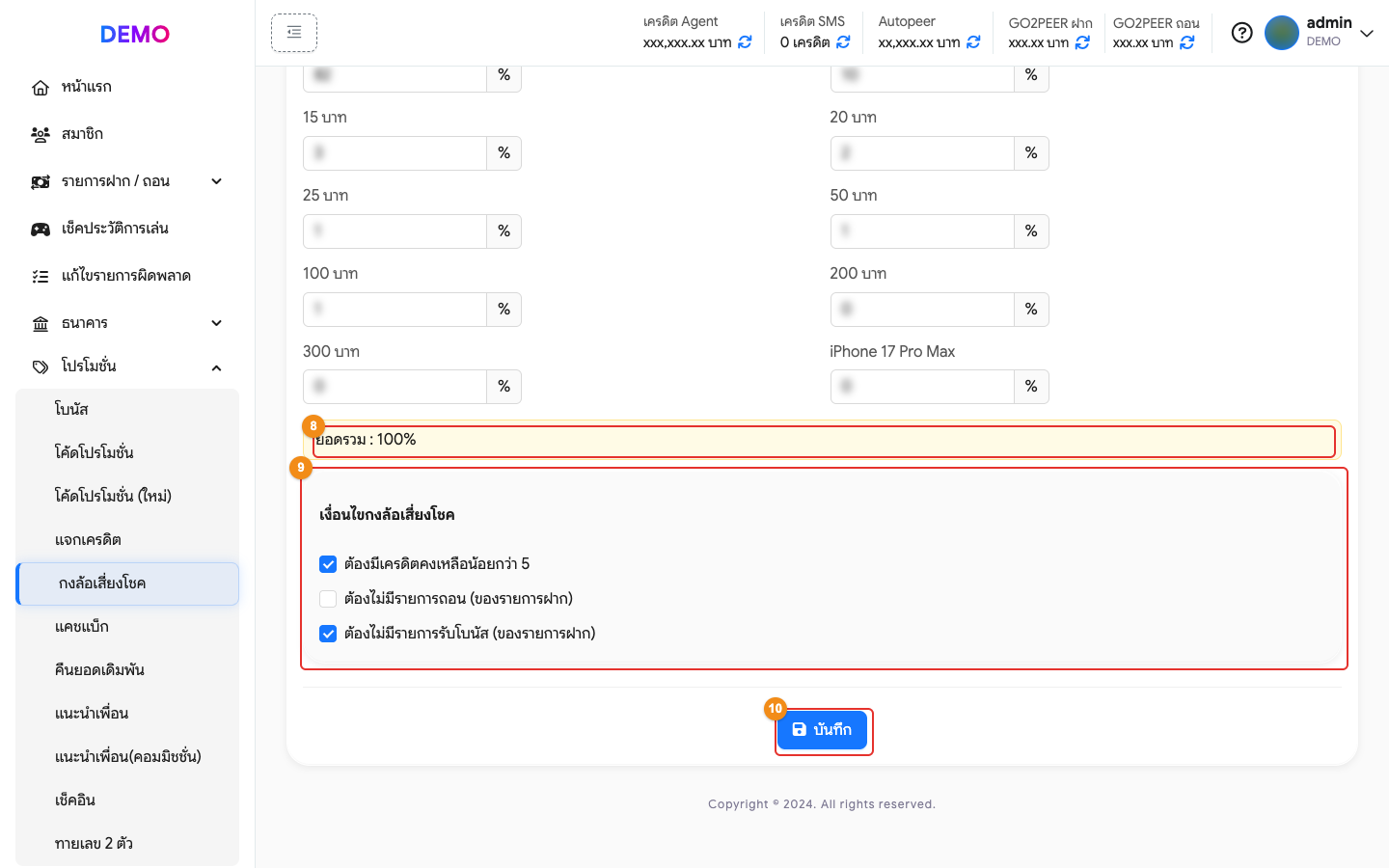Refresh the เครดิต Agent balance
Viewport: 1389px width, 868px height.
(x=745, y=42)
